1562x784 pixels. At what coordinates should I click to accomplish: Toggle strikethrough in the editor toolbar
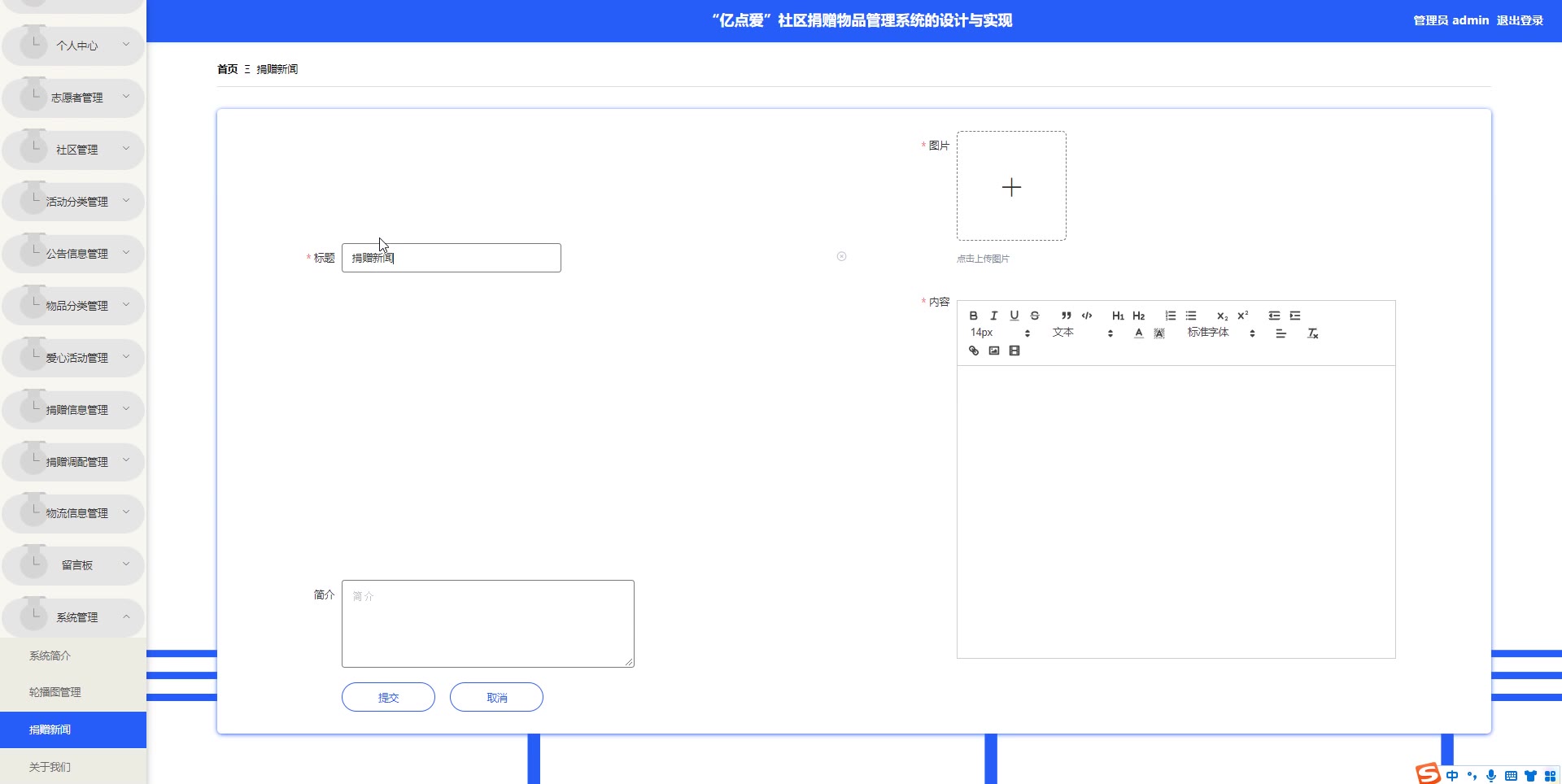pos(1035,316)
